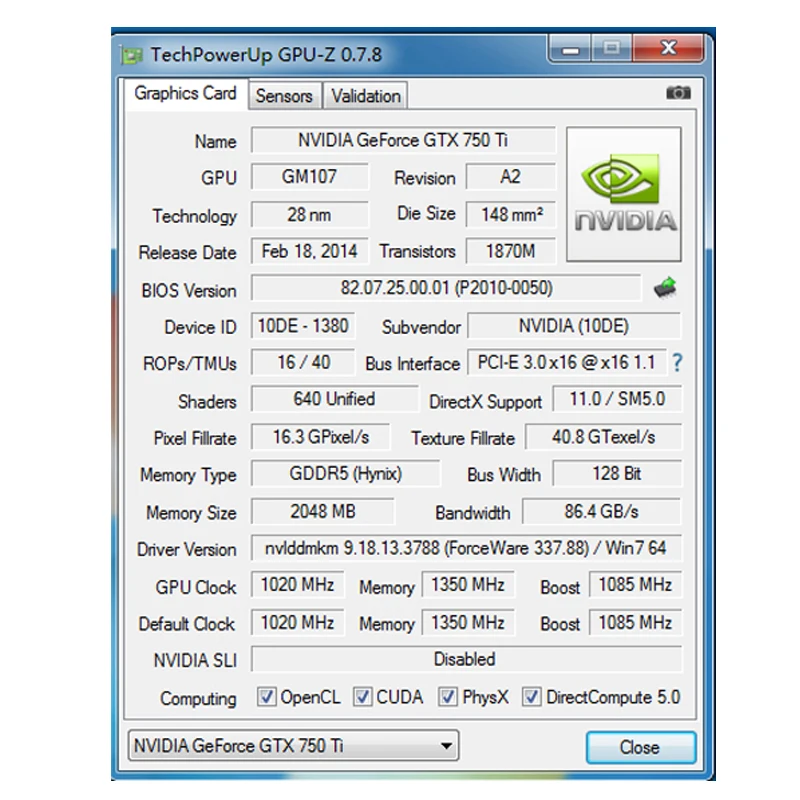The height and width of the screenshot is (800, 800).
Task: Click the Release Date label
Action: 187,253
